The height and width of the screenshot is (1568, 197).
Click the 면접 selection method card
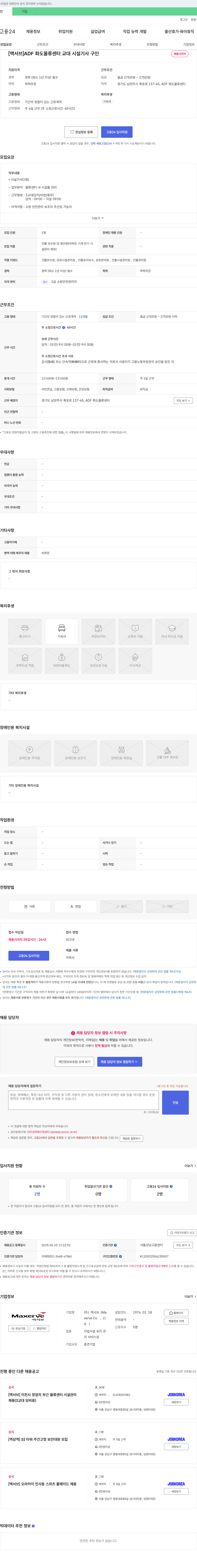pyautogui.click(x=76, y=906)
